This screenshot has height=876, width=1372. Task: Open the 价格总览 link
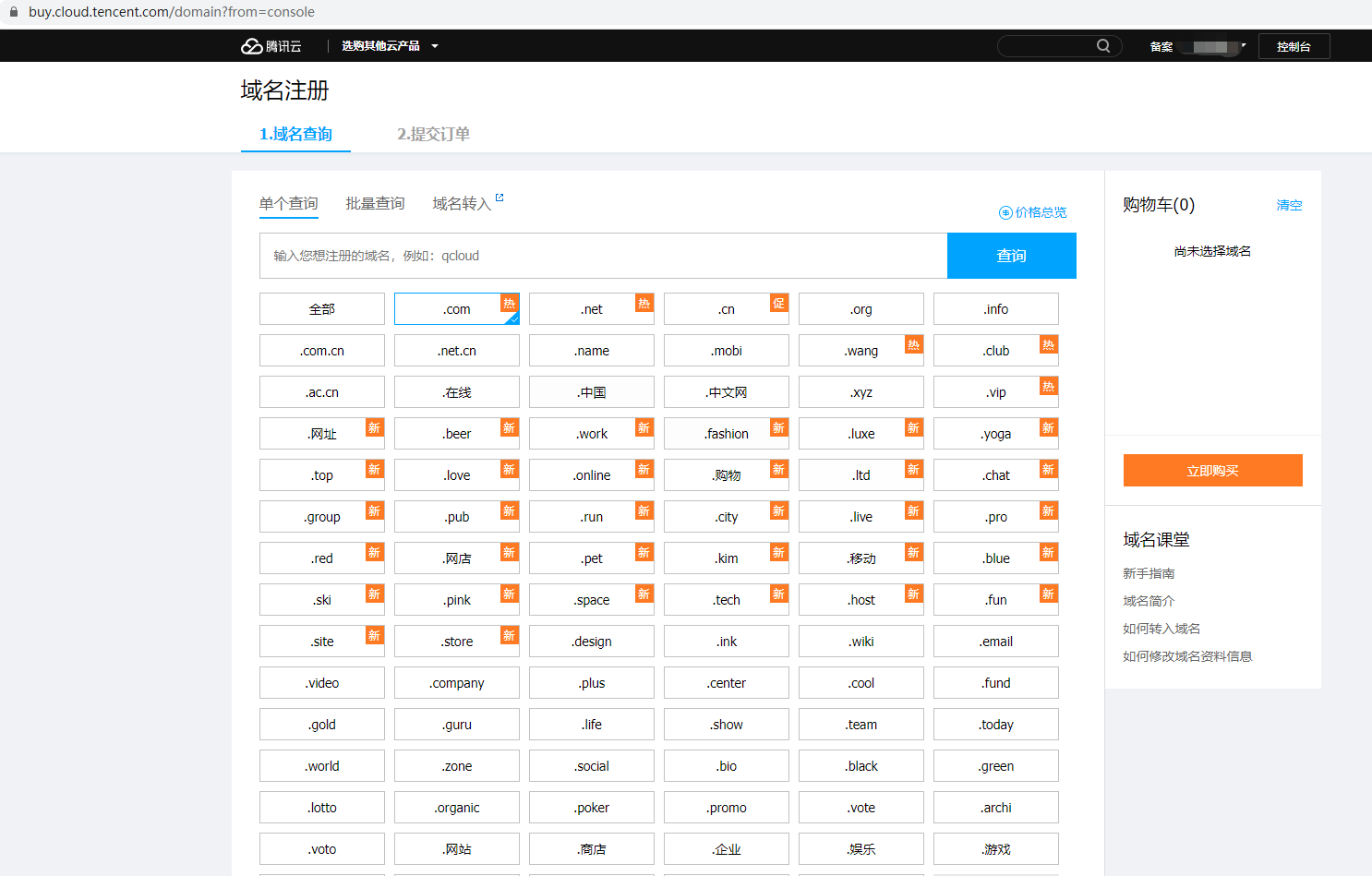(x=1041, y=212)
